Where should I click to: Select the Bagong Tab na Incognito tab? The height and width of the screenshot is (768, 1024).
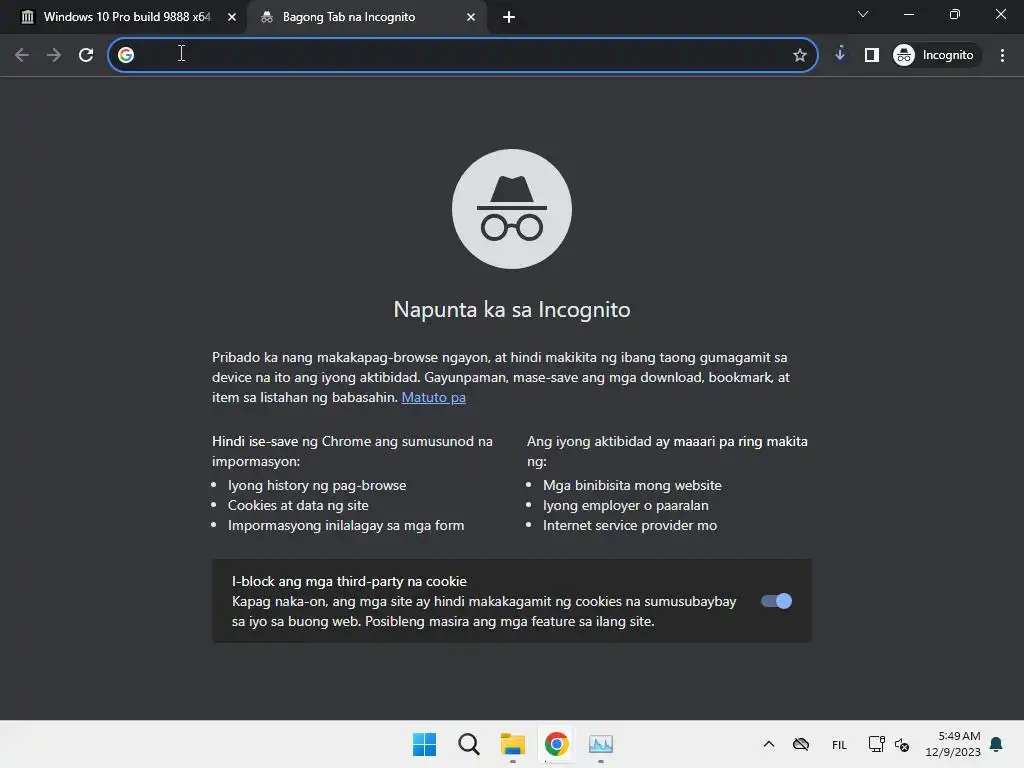[349, 17]
